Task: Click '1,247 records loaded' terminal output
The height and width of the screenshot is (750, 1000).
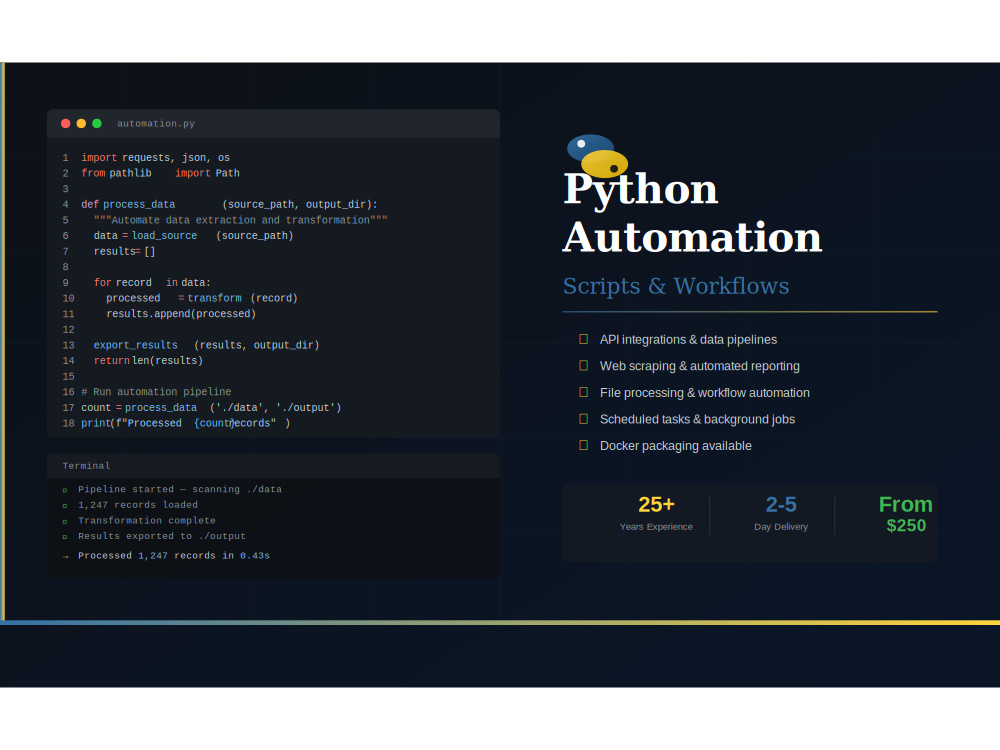Action: [x=138, y=504]
